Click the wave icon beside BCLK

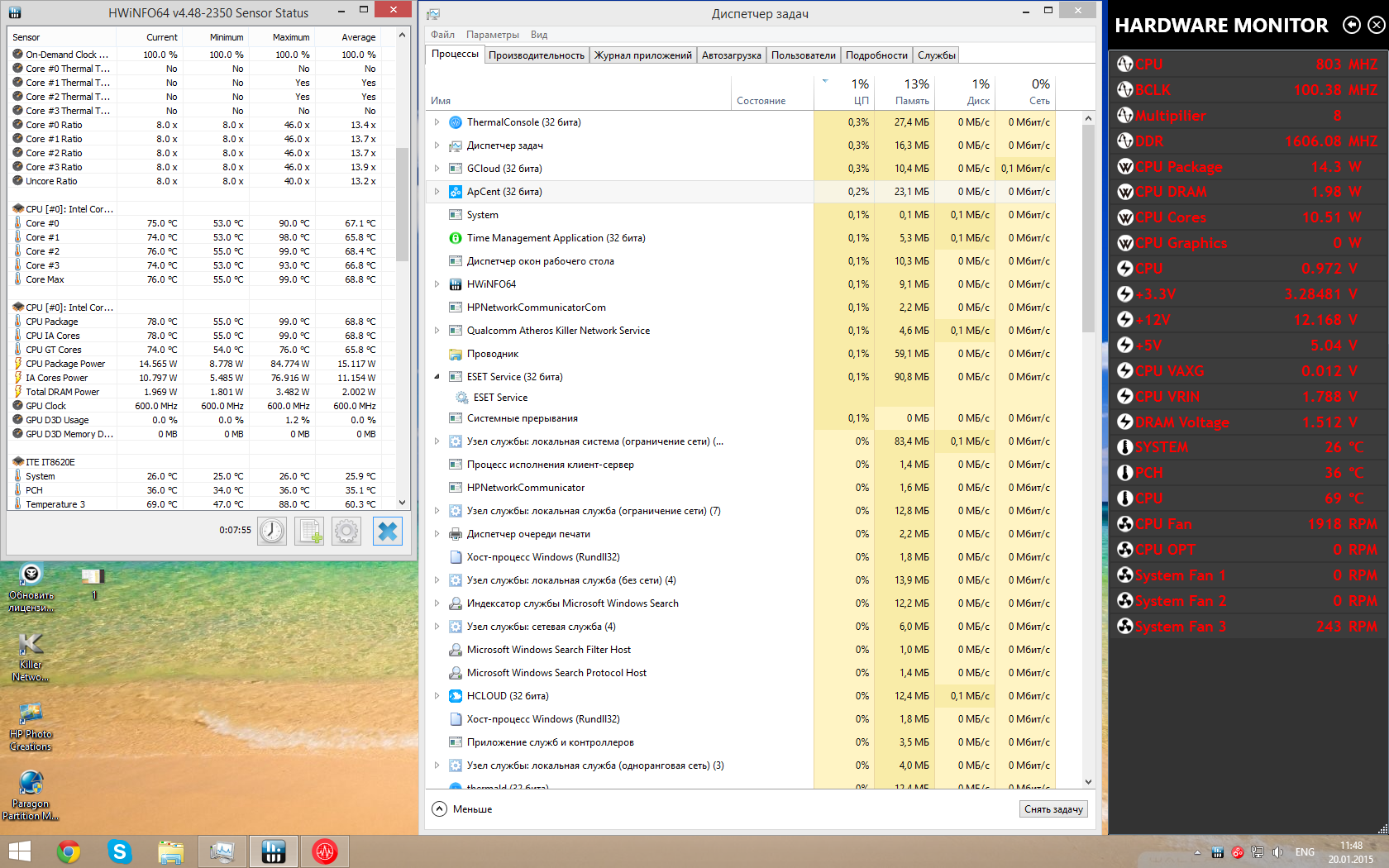(x=1124, y=89)
